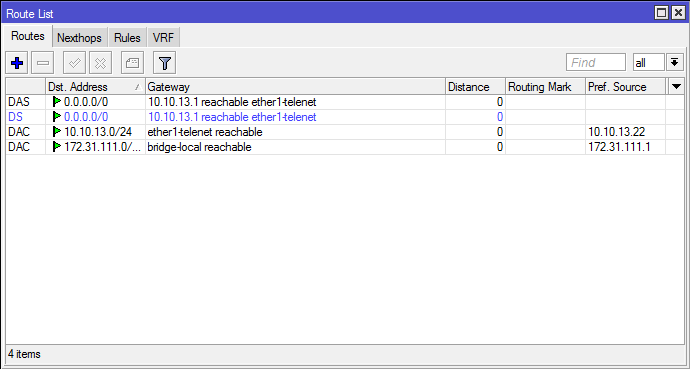Sort by Dst. Address column header

tap(95, 87)
